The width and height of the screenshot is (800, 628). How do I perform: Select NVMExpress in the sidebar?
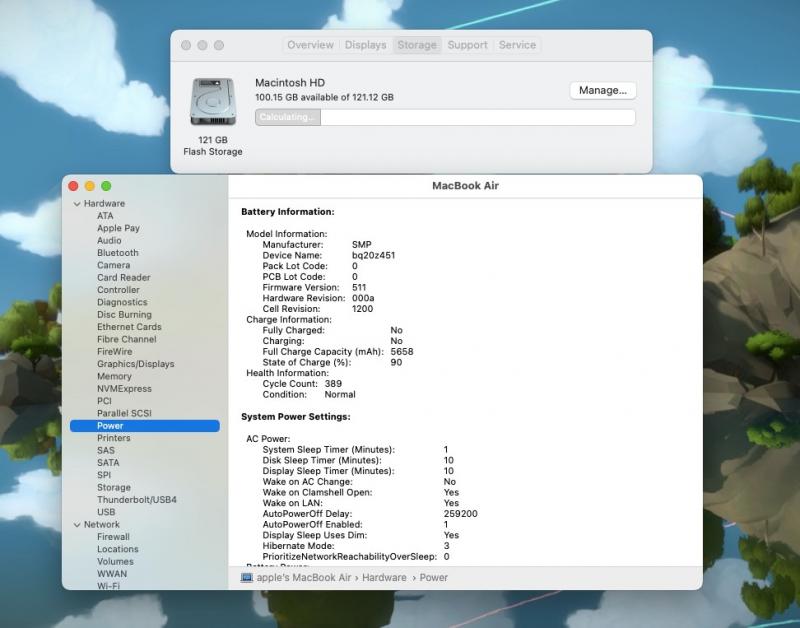(x=124, y=389)
